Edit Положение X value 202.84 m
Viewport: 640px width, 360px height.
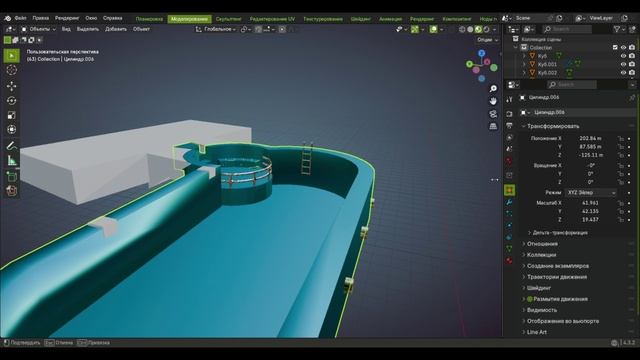(590, 138)
